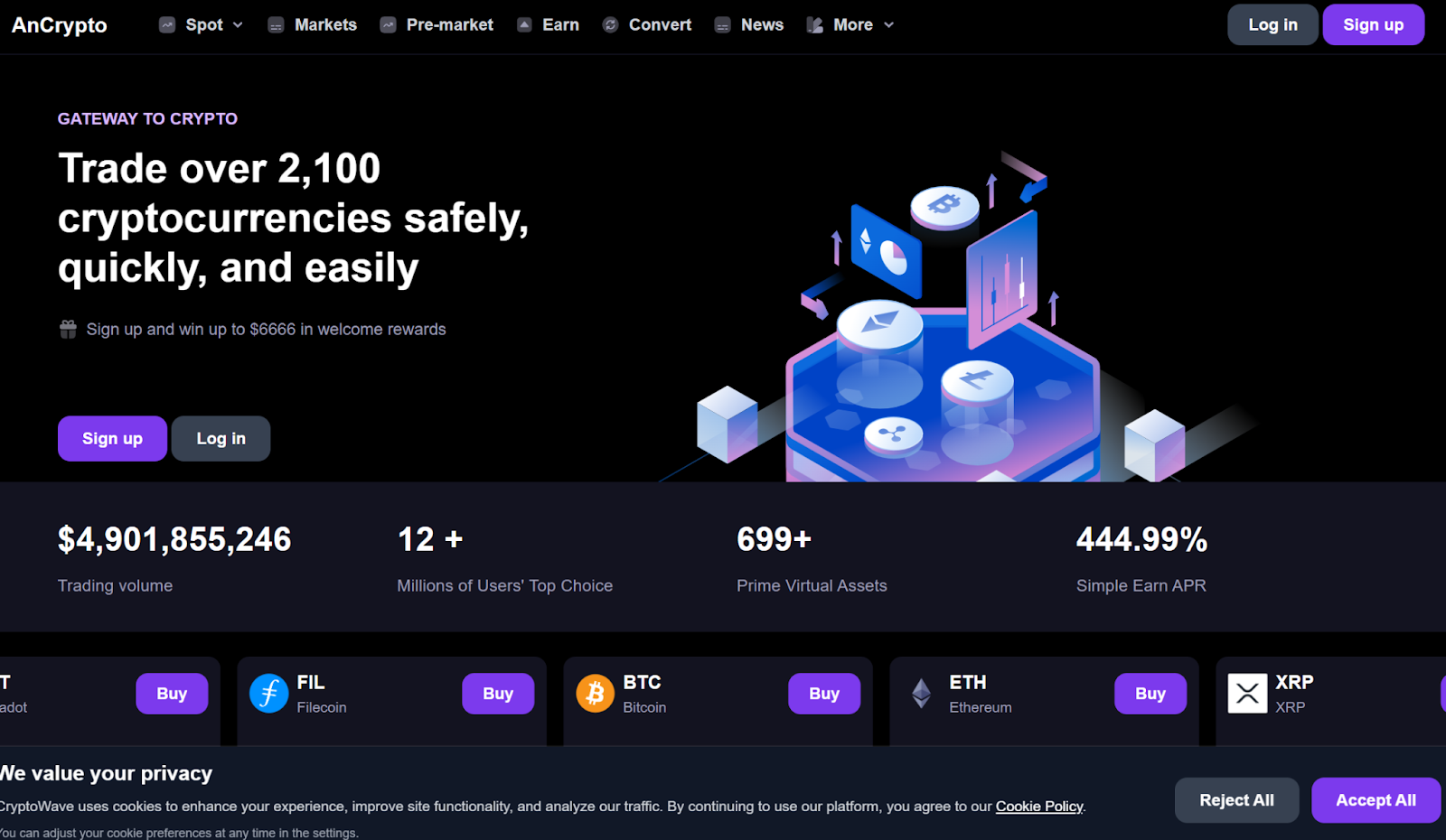Image resolution: width=1446 pixels, height=840 pixels.
Task: Click the Convert arrows icon in navbar
Action: pyautogui.click(x=611, y=25)
